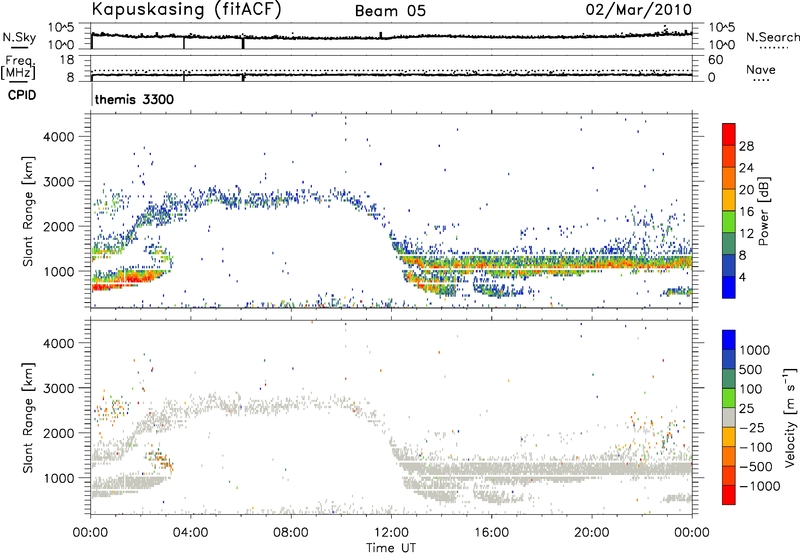Screen dimensions: 800x554
Task: Click the date '02/Mar/2010'
Action: point(639,10)
